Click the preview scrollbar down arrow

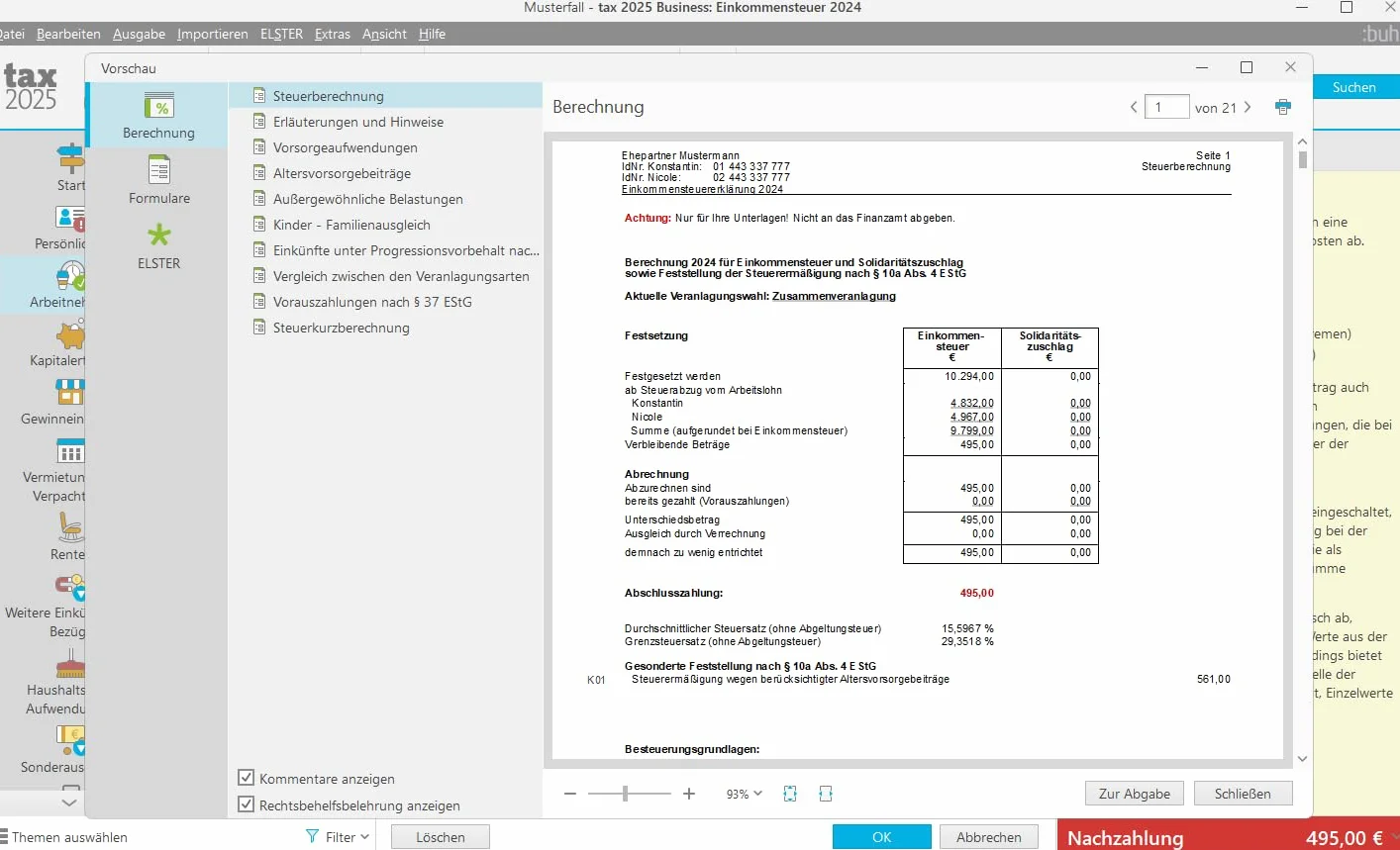click(1302, 759)
